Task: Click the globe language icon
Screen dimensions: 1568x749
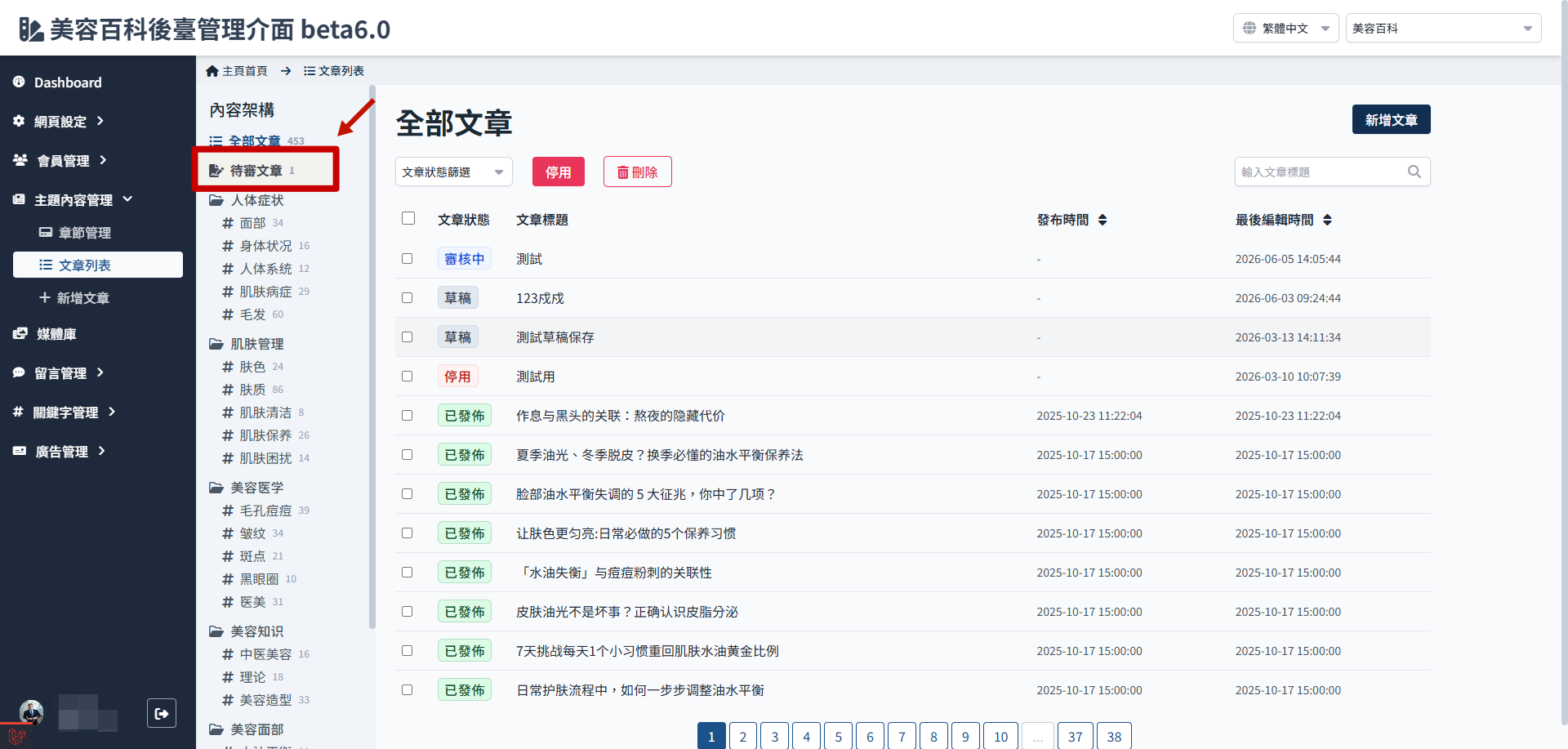Action: coord(1249,28)
